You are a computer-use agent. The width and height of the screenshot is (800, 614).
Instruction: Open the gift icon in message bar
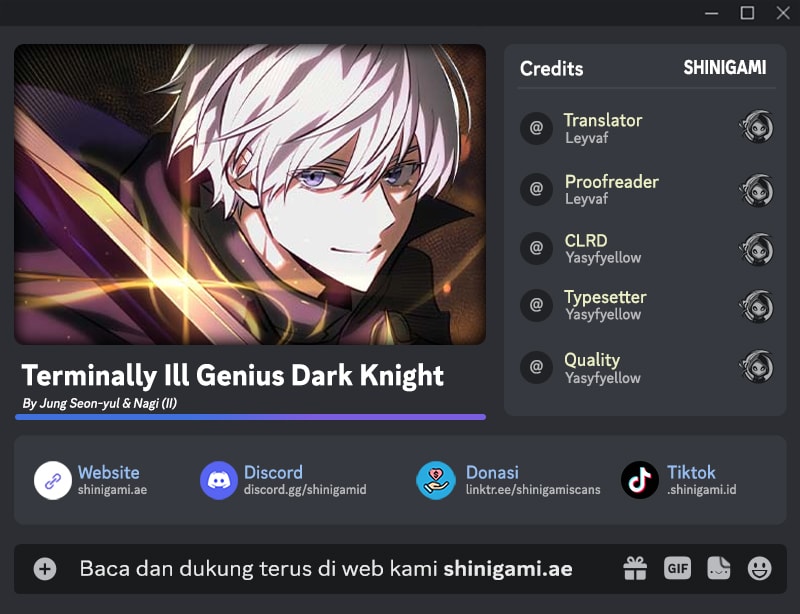pos(635,568)
